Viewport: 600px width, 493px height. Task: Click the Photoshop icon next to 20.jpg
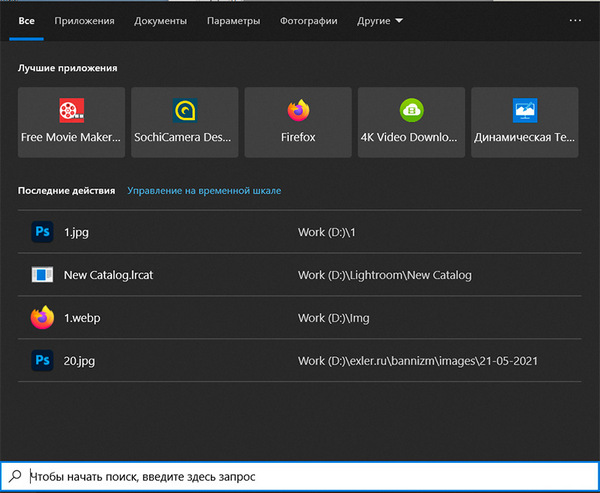[x=42, y=360]
